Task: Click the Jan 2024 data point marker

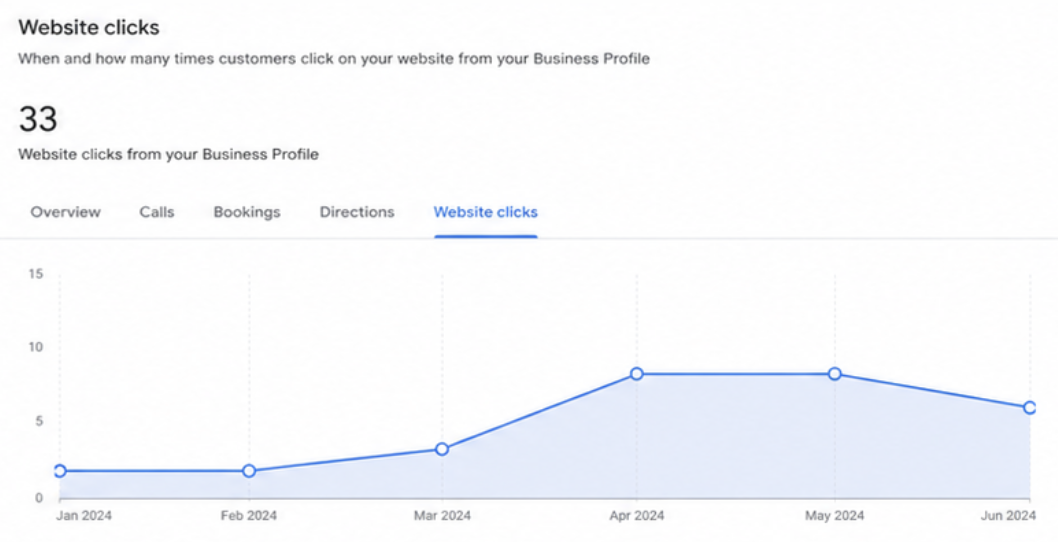Action: click(59, 470)
